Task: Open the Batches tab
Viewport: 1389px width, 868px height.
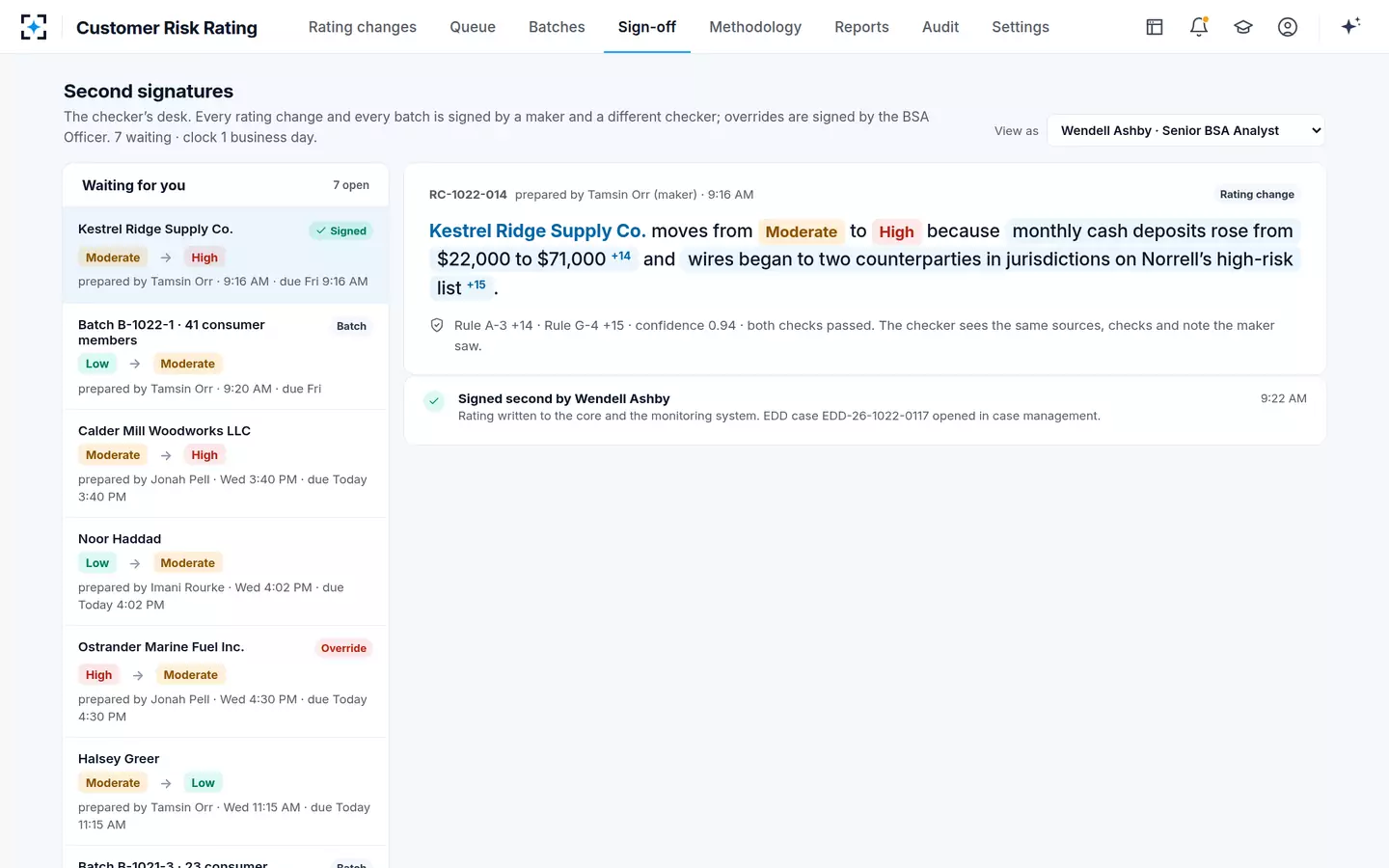Action: [x=557, y=27]
